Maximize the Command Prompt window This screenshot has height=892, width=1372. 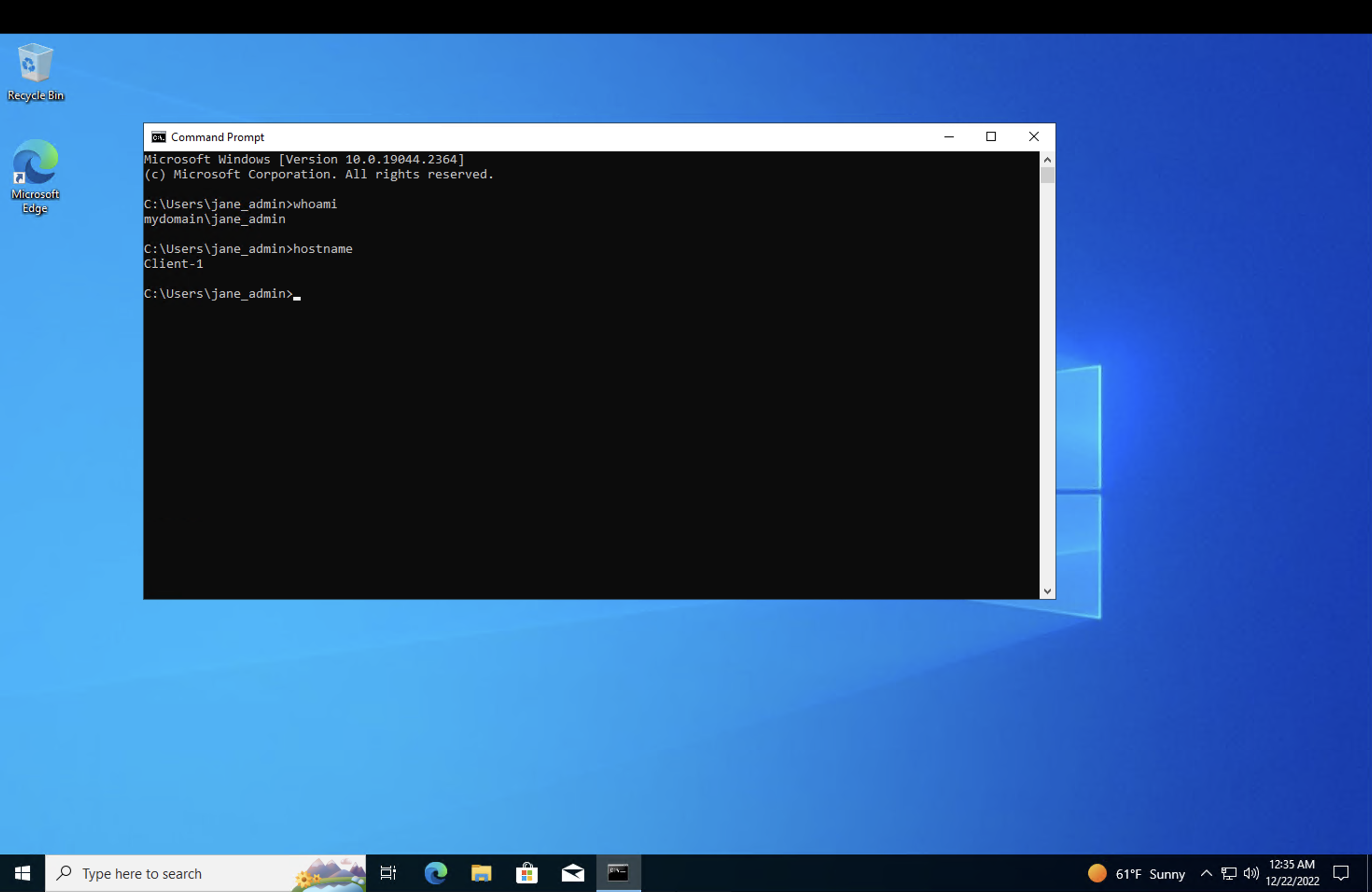pyautogui.click(x=991, y=137)
